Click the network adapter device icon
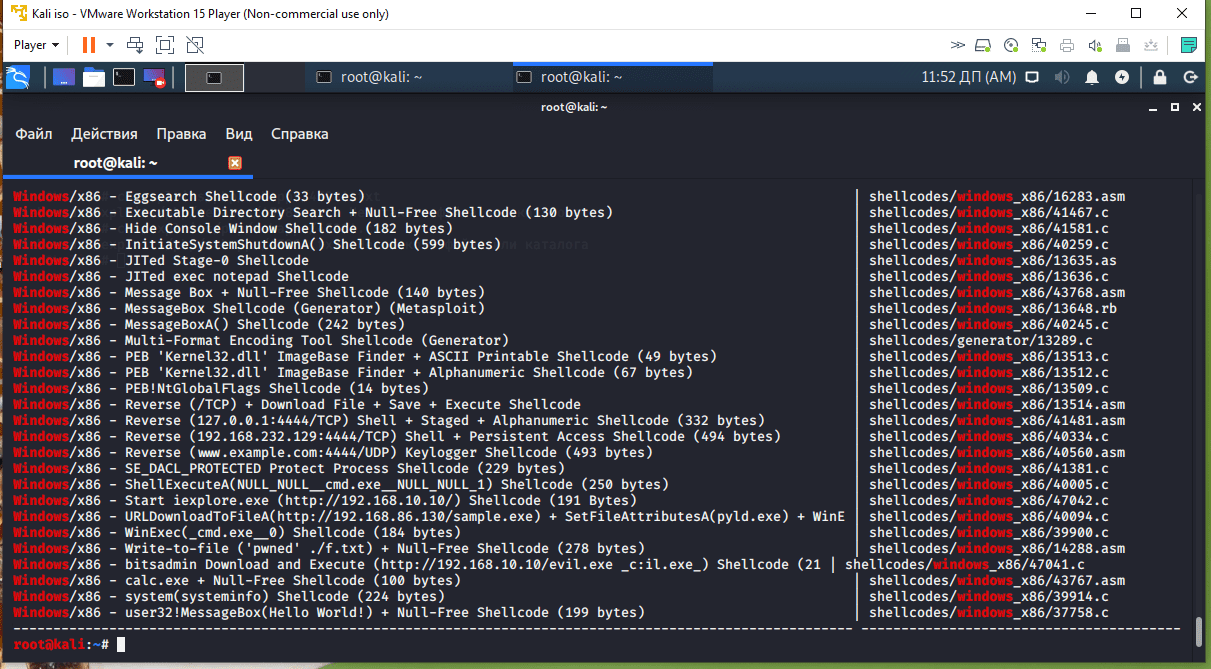 (x=1039, y=45)
